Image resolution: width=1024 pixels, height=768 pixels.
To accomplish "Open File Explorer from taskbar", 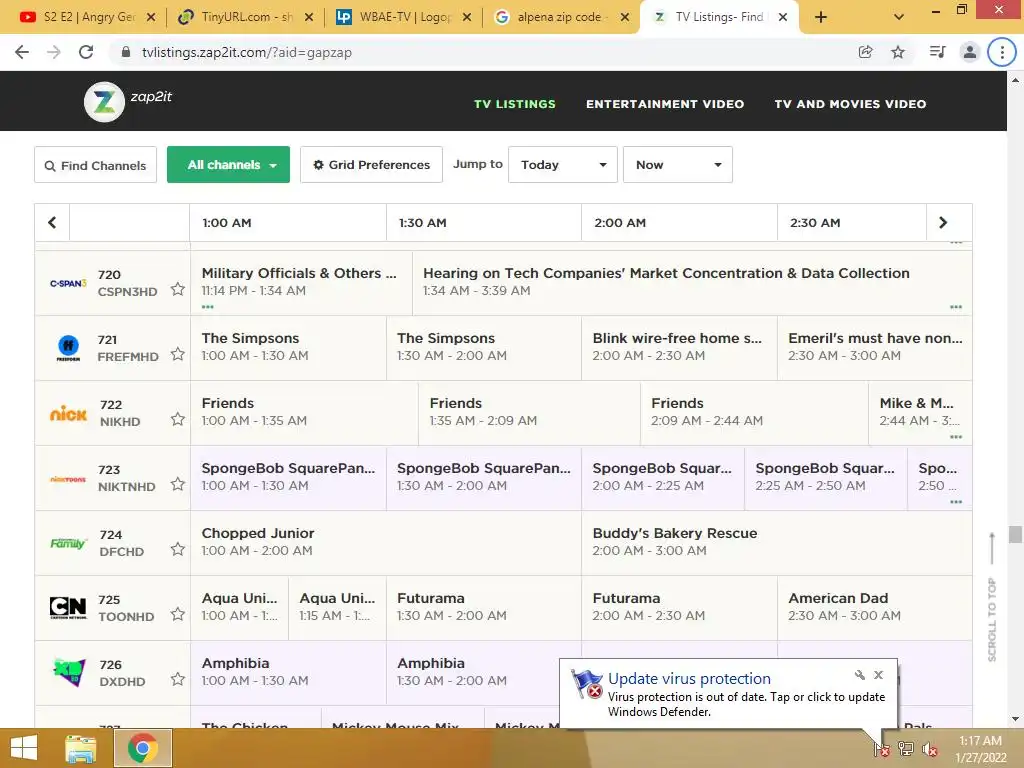I will (81, 748).
